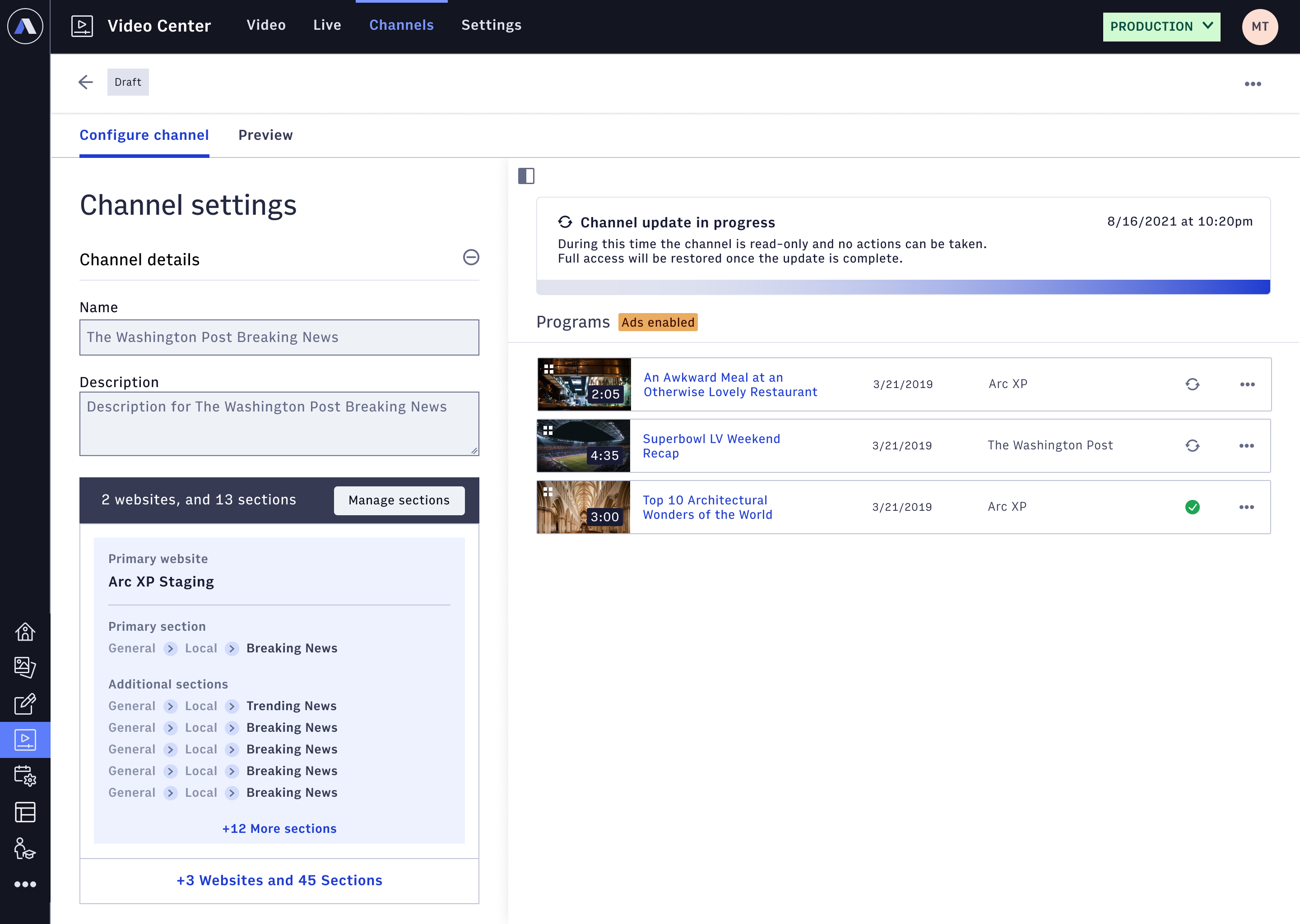Toggle the side panel layout icon
The width and height of the screenshot is (1300, 924).
click(526, 176)
